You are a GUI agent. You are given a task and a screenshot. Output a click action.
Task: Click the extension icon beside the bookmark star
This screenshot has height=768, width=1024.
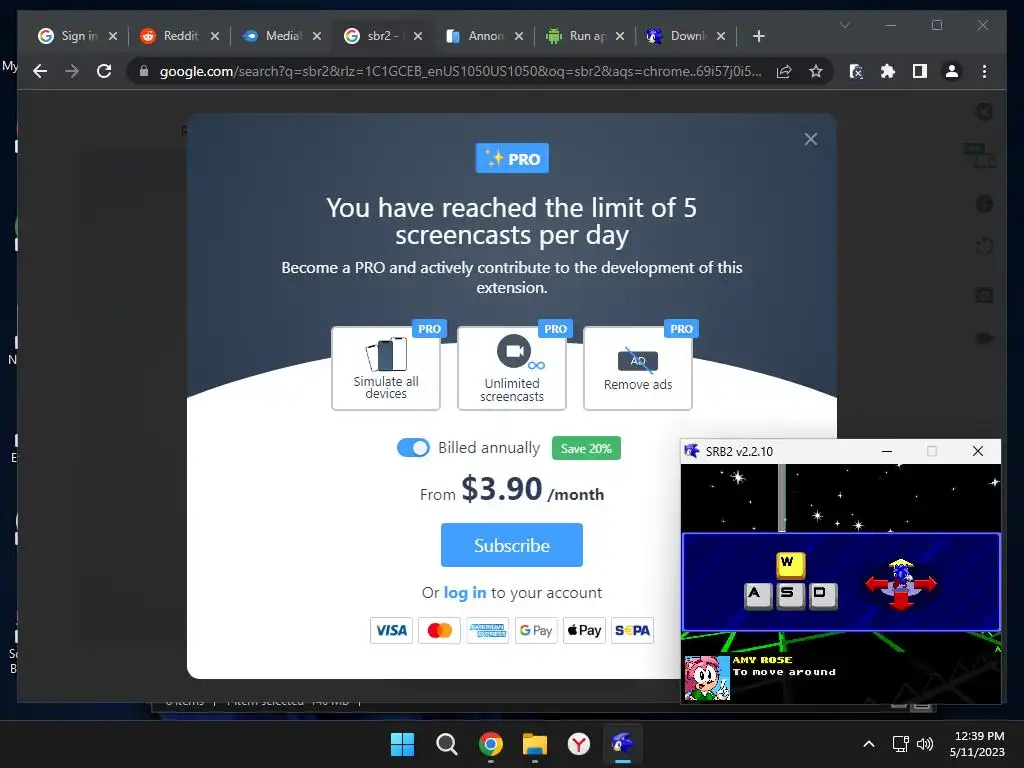point(856,71)
